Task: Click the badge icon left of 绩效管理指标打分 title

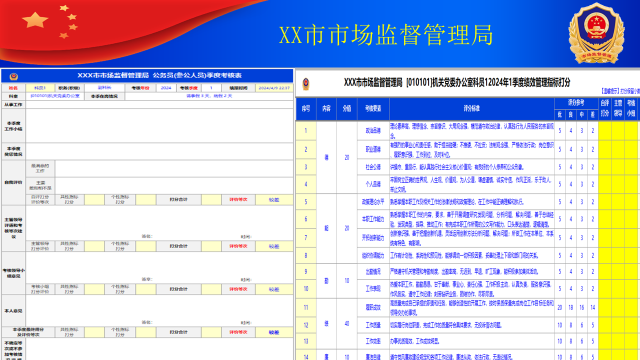Action: (x=306, y=84)
